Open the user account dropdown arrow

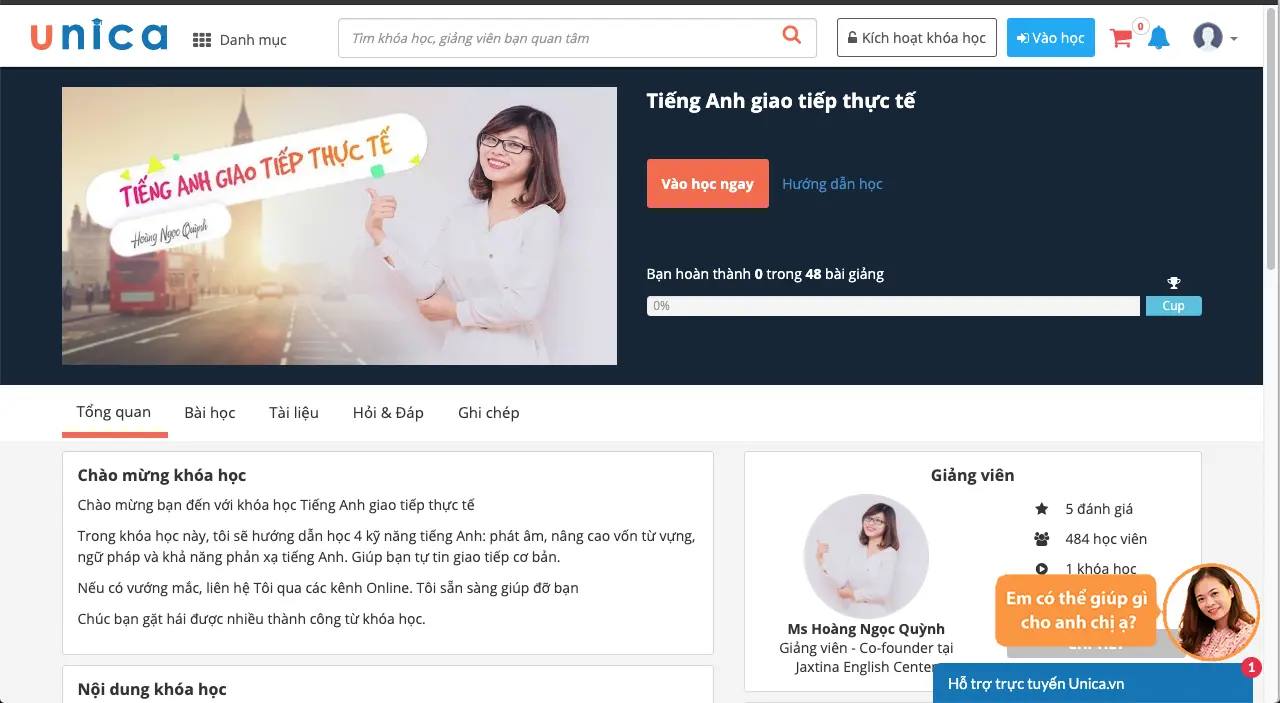click(x=1232, y=38)
